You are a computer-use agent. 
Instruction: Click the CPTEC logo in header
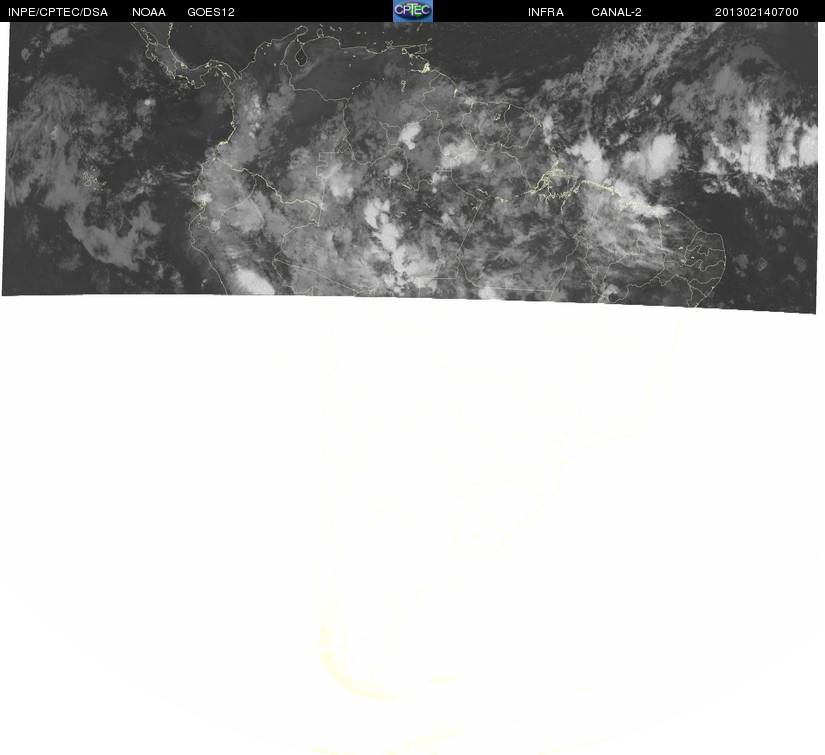[413, 11]
